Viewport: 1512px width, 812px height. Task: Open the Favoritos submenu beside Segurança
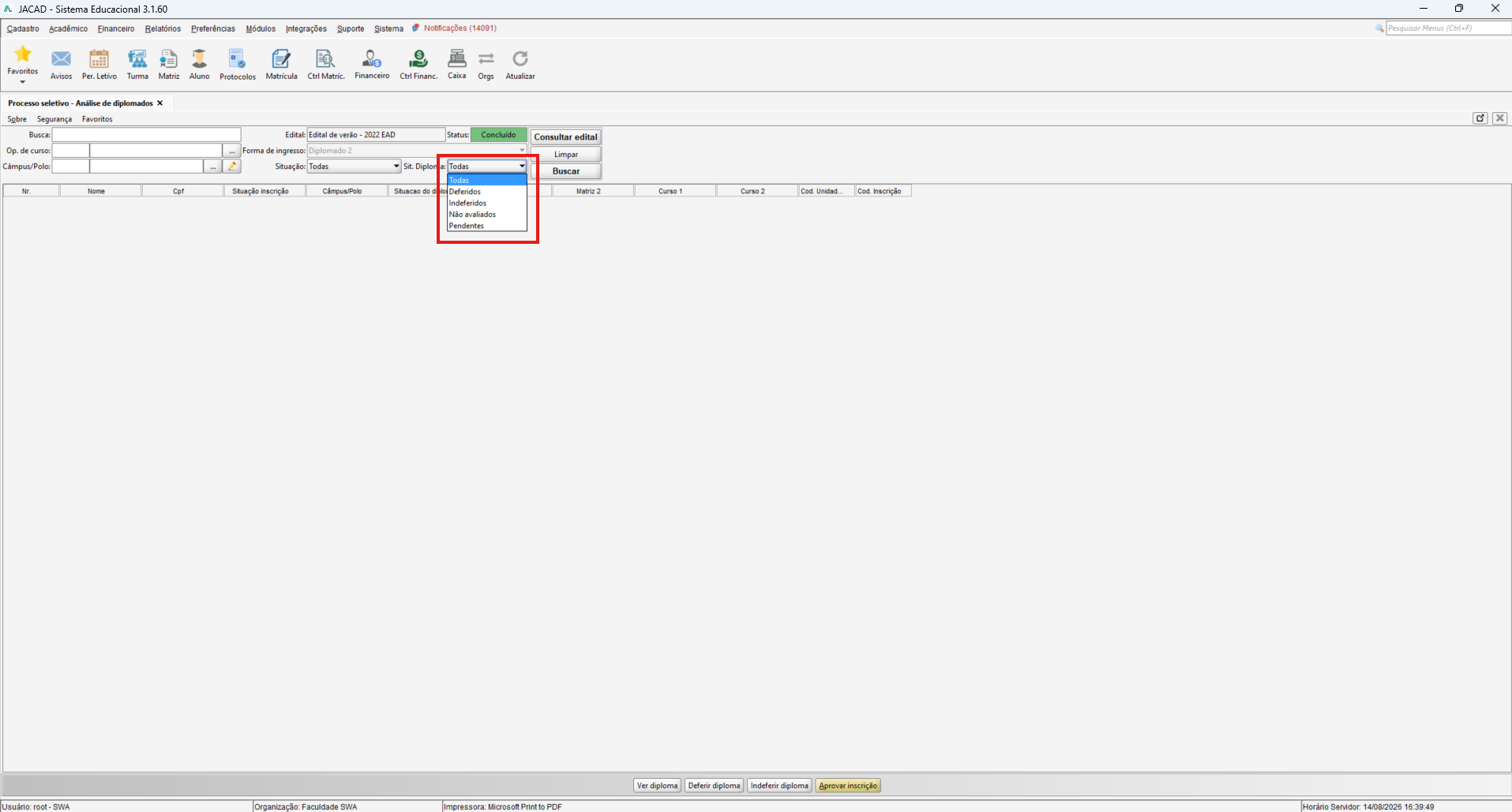point(97,119)
